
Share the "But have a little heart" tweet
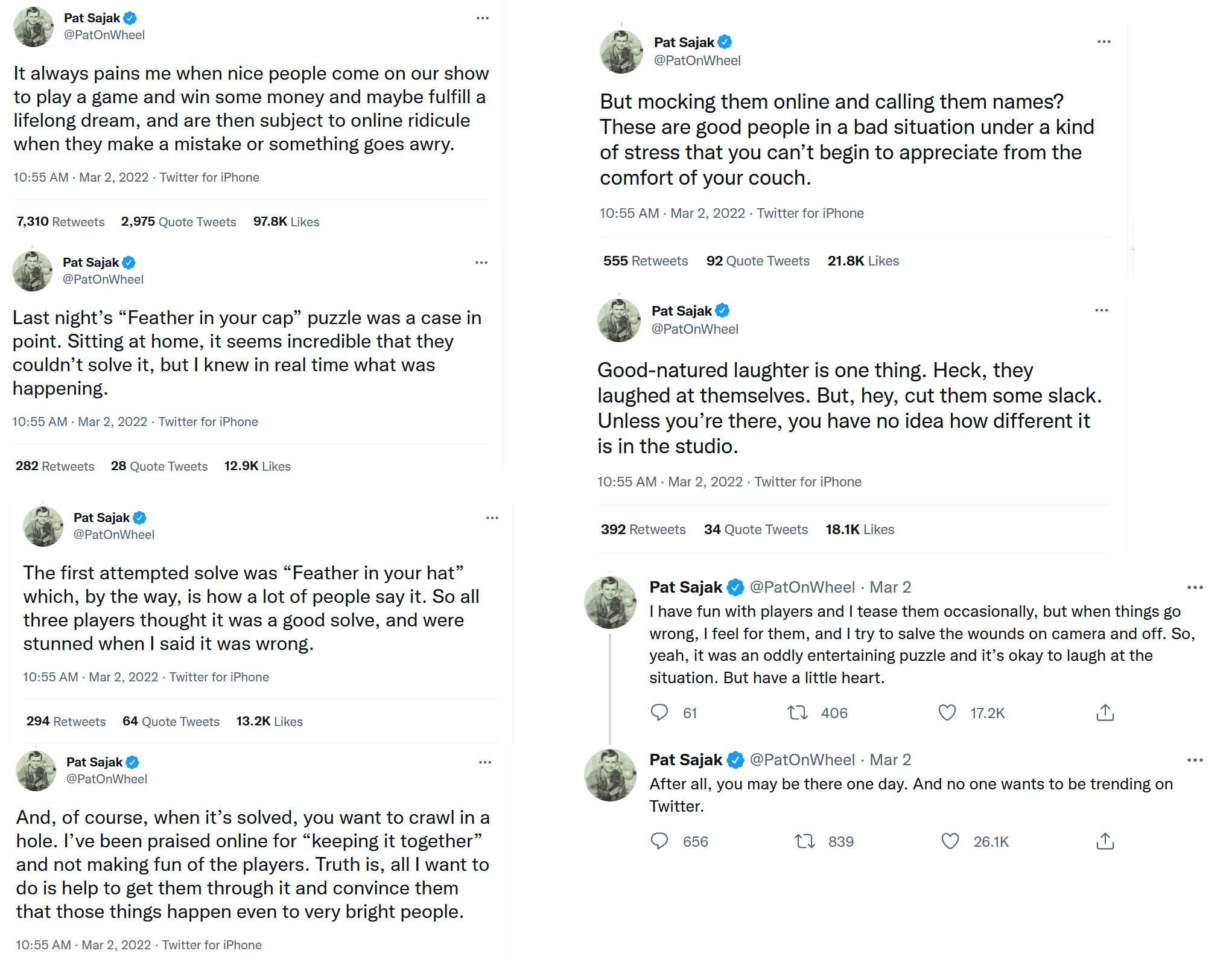(1105, 713)
